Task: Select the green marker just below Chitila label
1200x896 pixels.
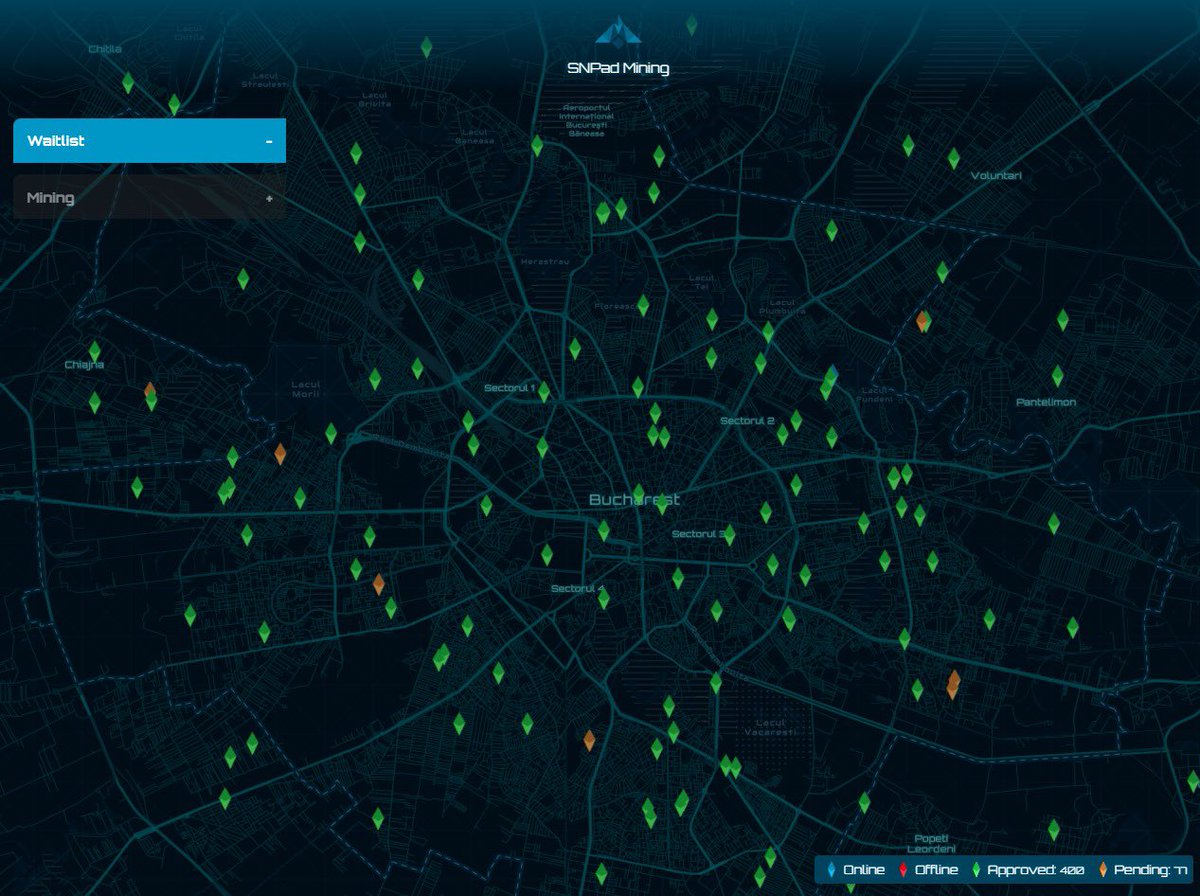Action: click(128, 83)
